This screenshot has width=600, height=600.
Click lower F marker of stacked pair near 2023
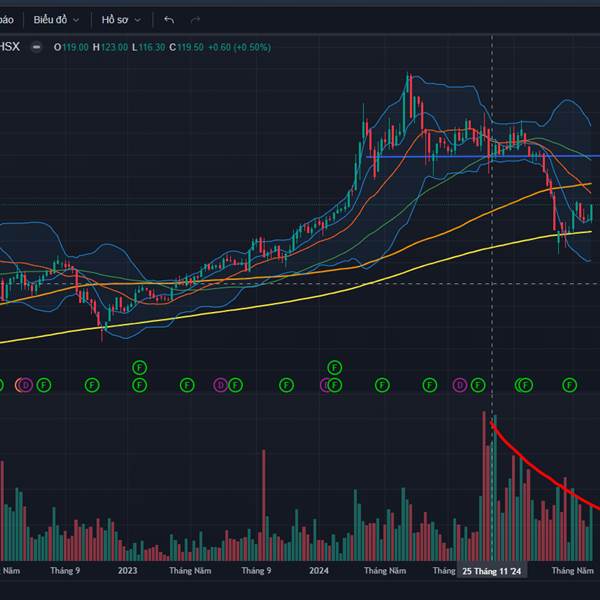[139, 385]
